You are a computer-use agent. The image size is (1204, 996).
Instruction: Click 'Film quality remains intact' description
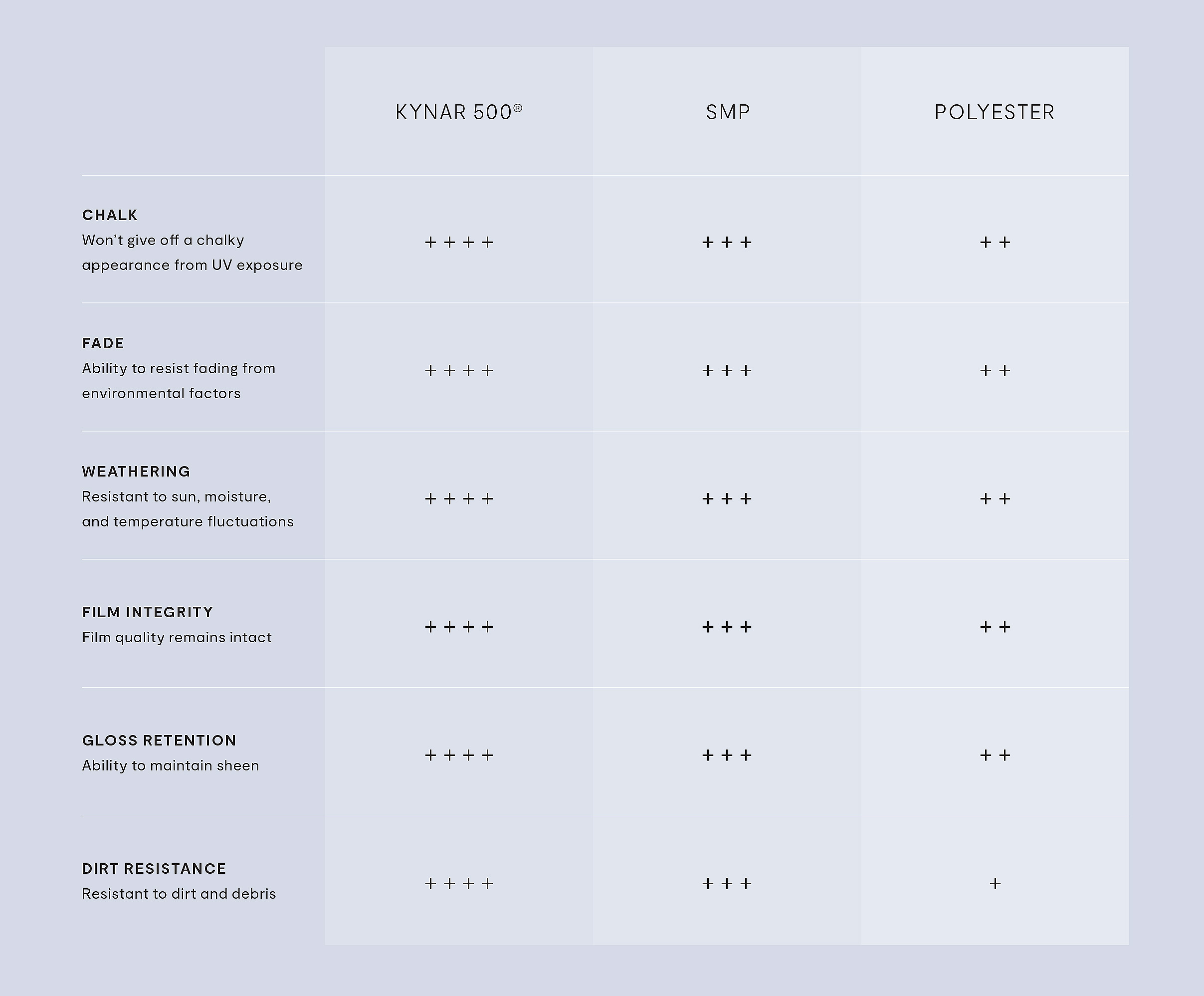coord(177,637)
